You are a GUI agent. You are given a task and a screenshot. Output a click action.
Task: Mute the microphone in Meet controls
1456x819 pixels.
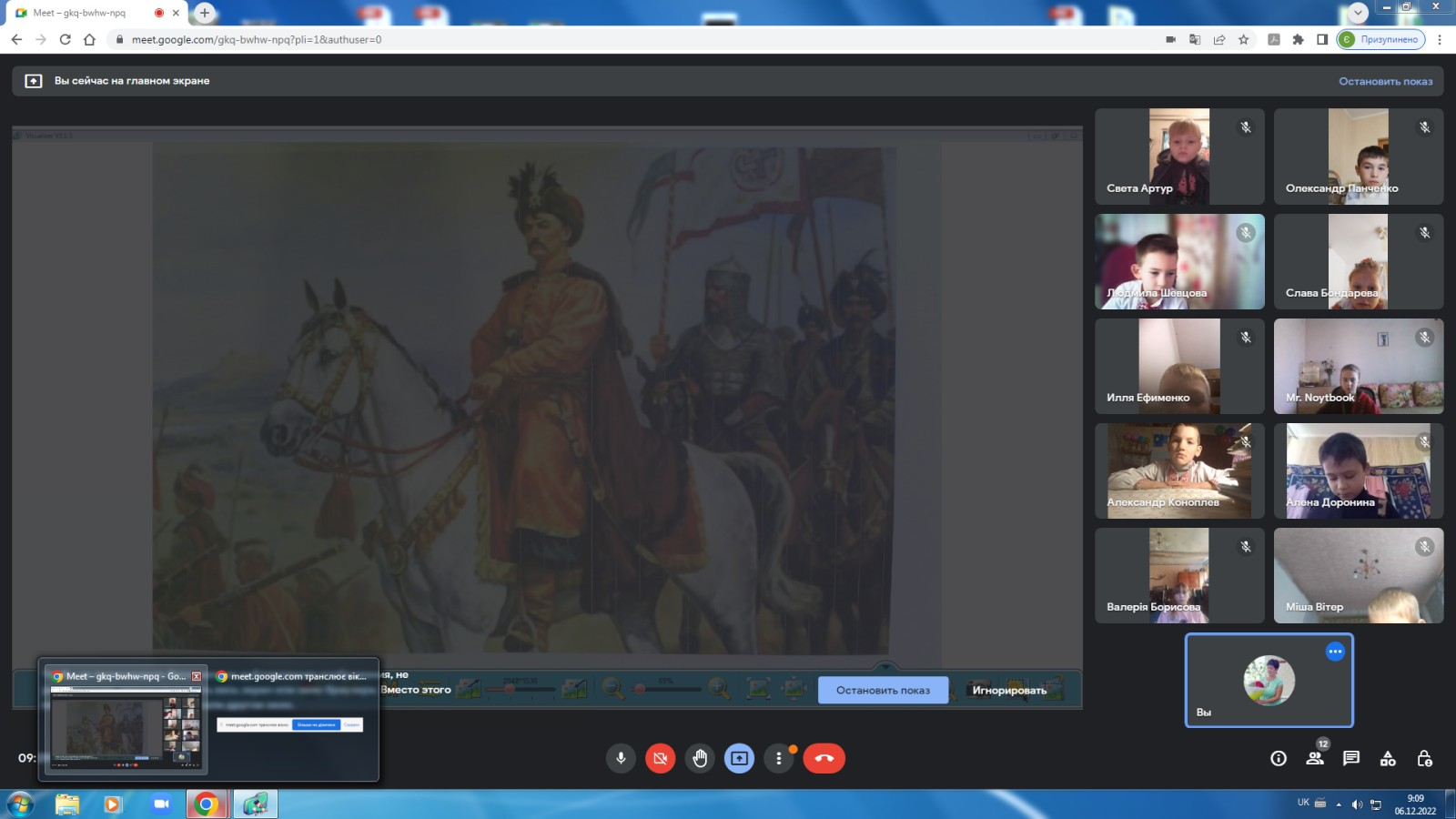pos(621,758)
